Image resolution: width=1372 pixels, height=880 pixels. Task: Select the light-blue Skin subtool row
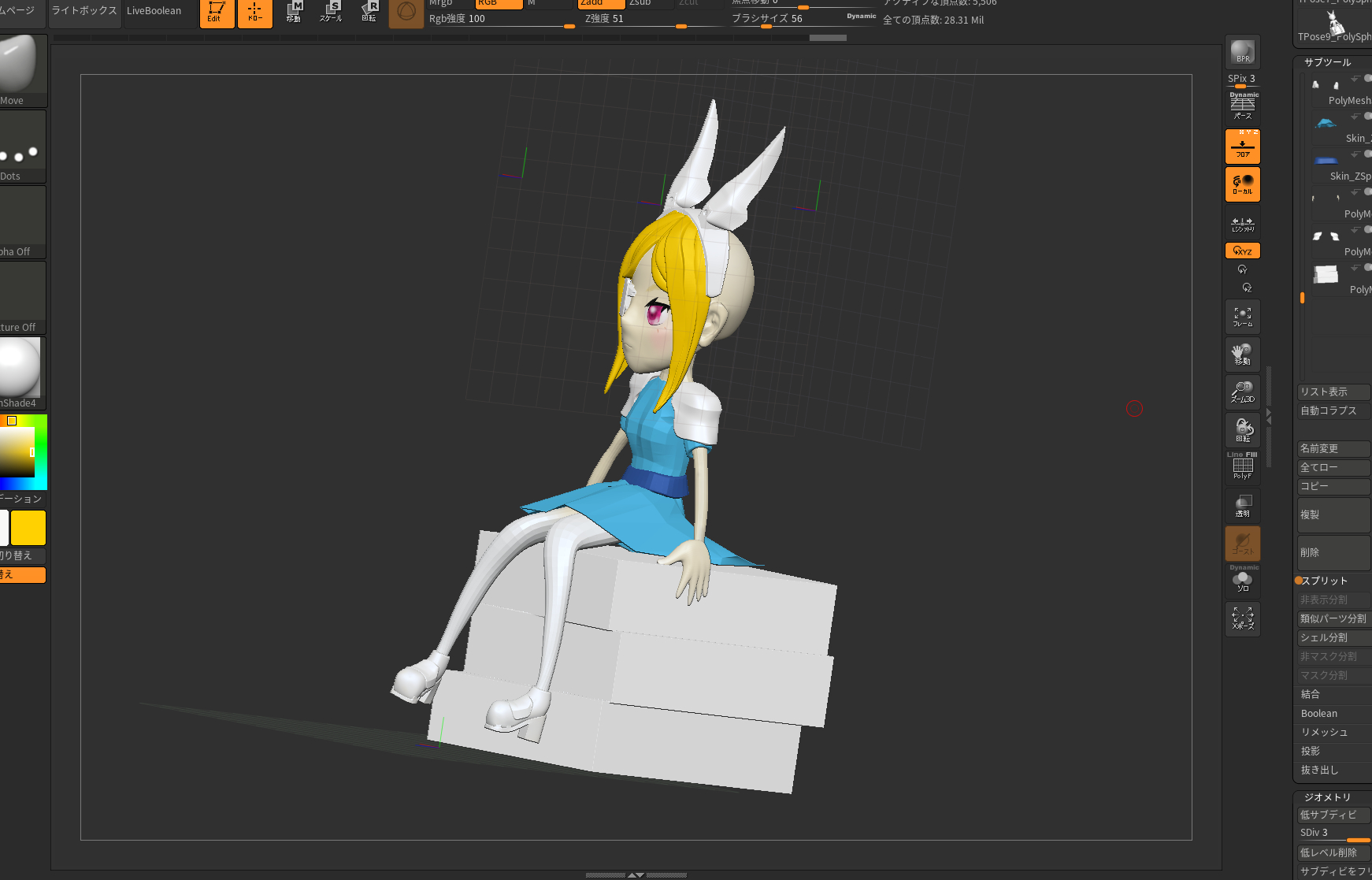1342,128
